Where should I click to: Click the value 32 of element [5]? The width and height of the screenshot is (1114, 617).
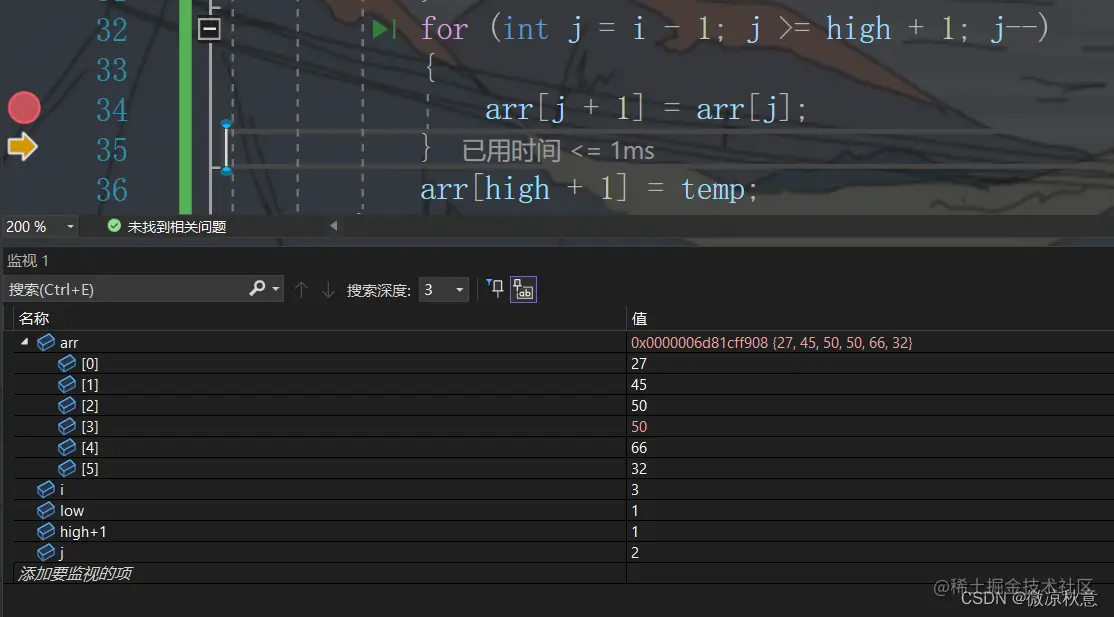pyautogui.click(x=639, y=468)
